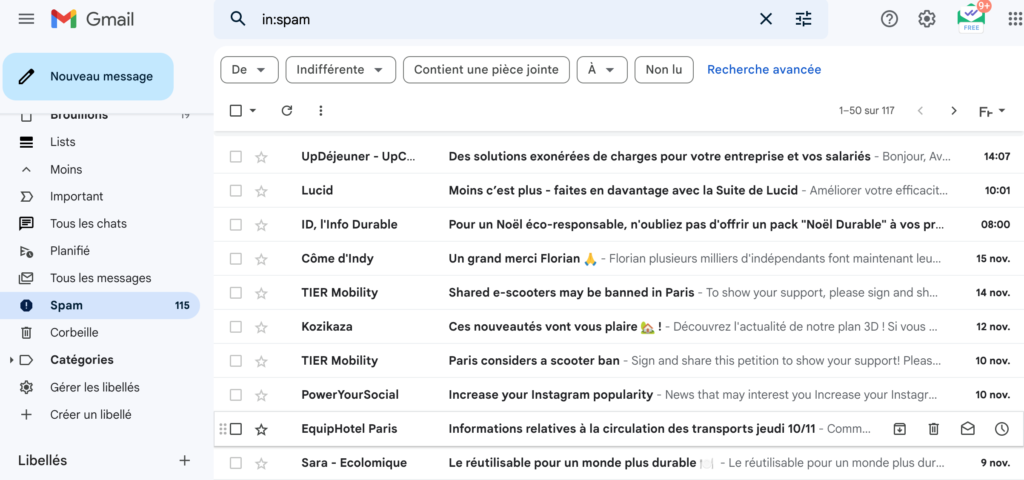This screenshot has width=1024, height=480.
Task: Clear the search with the X icon
Action: tap(765, 19)
